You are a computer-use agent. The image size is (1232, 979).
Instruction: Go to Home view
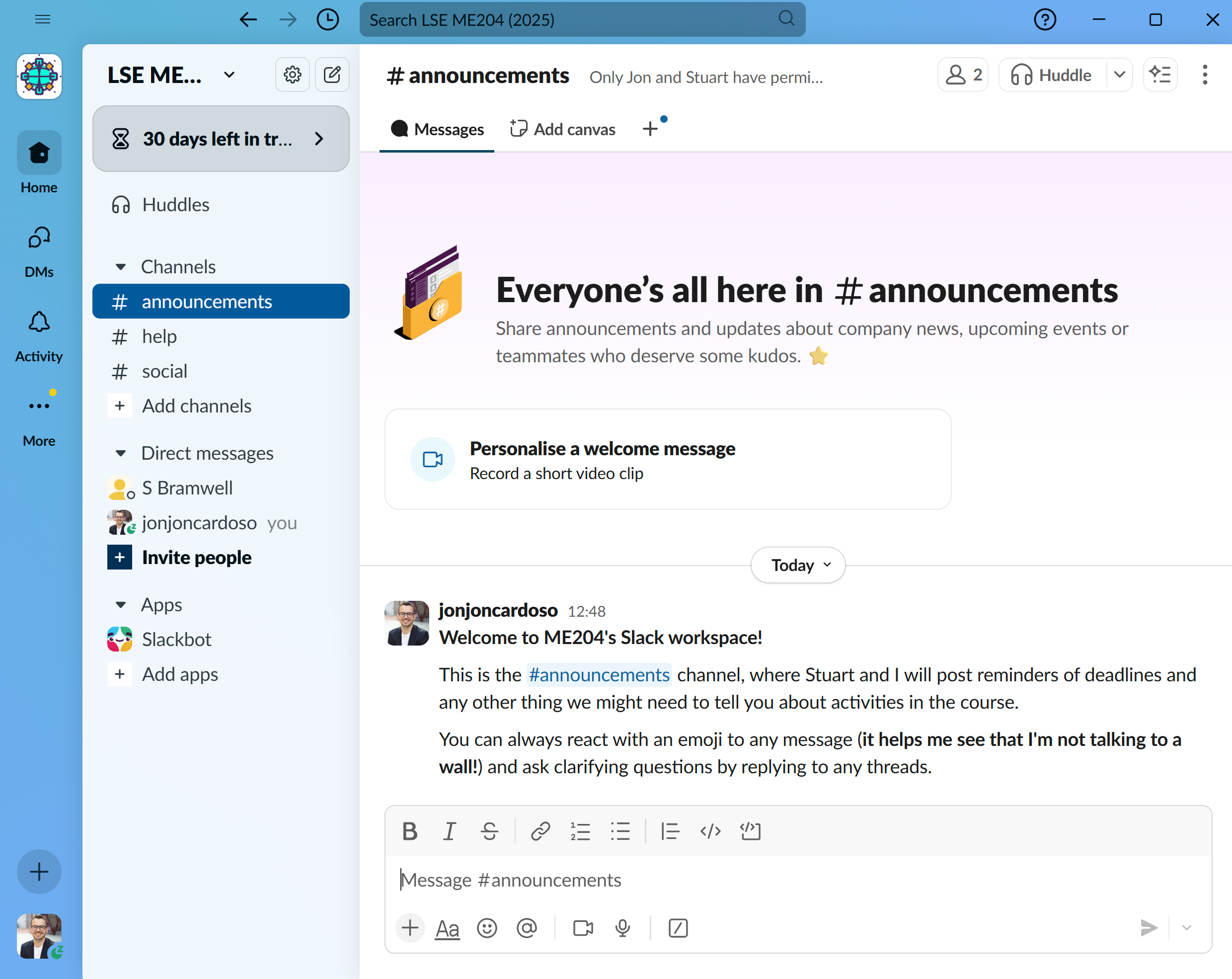tap(39, 163)
